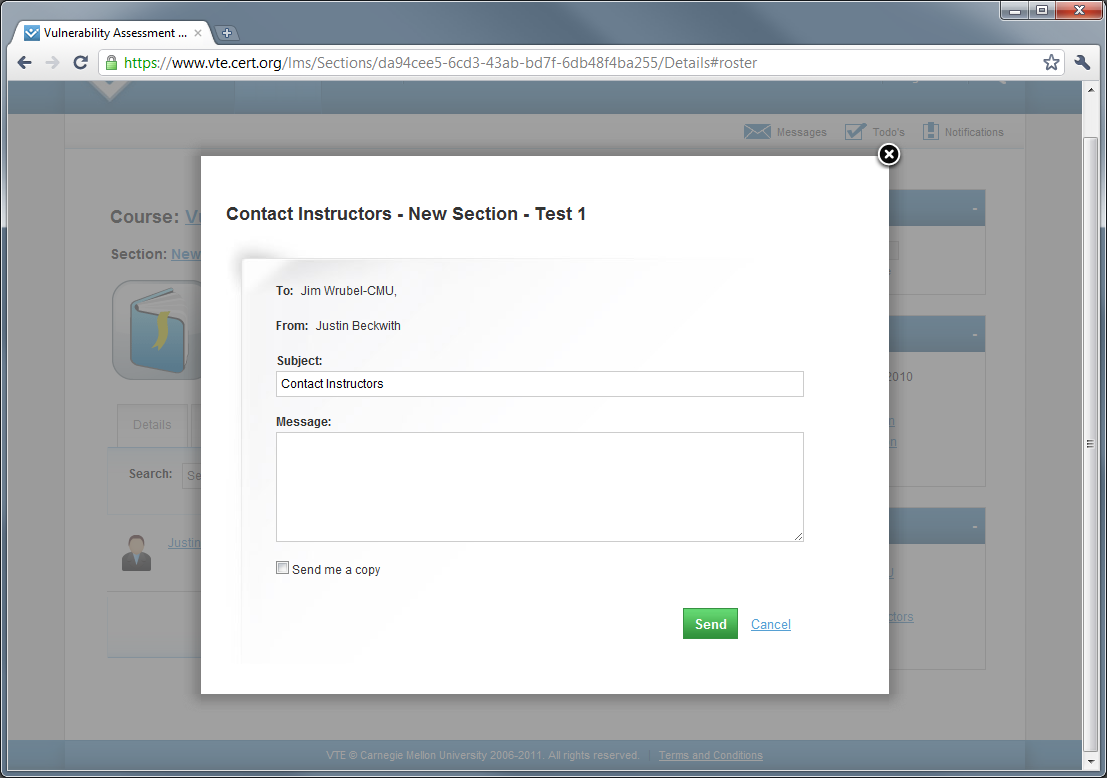
Task: Select the Vulnerability Assessment browser tab
Action: pyautogui.click(x=113, y=33)
